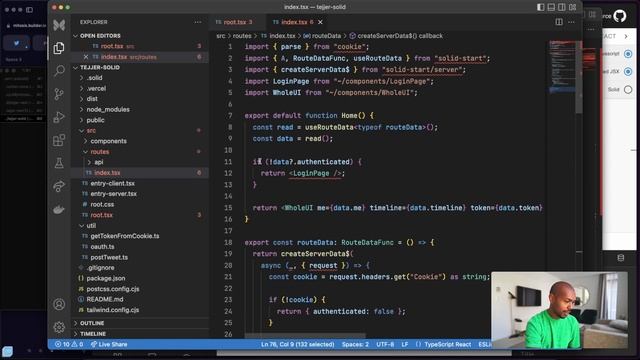Open entry-client.tsx file
Viewport: 640px width, 360px height.
click(x=113, y=184)
